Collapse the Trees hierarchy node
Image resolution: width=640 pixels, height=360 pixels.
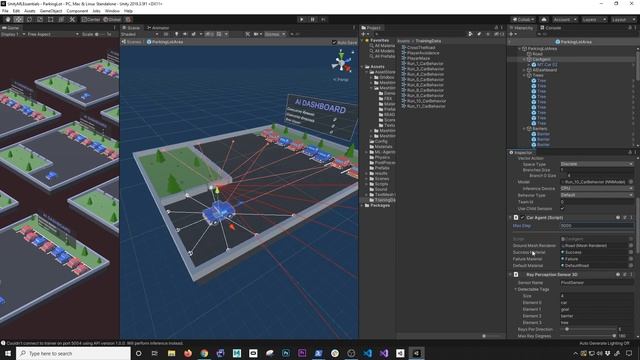tap(524, 75)
